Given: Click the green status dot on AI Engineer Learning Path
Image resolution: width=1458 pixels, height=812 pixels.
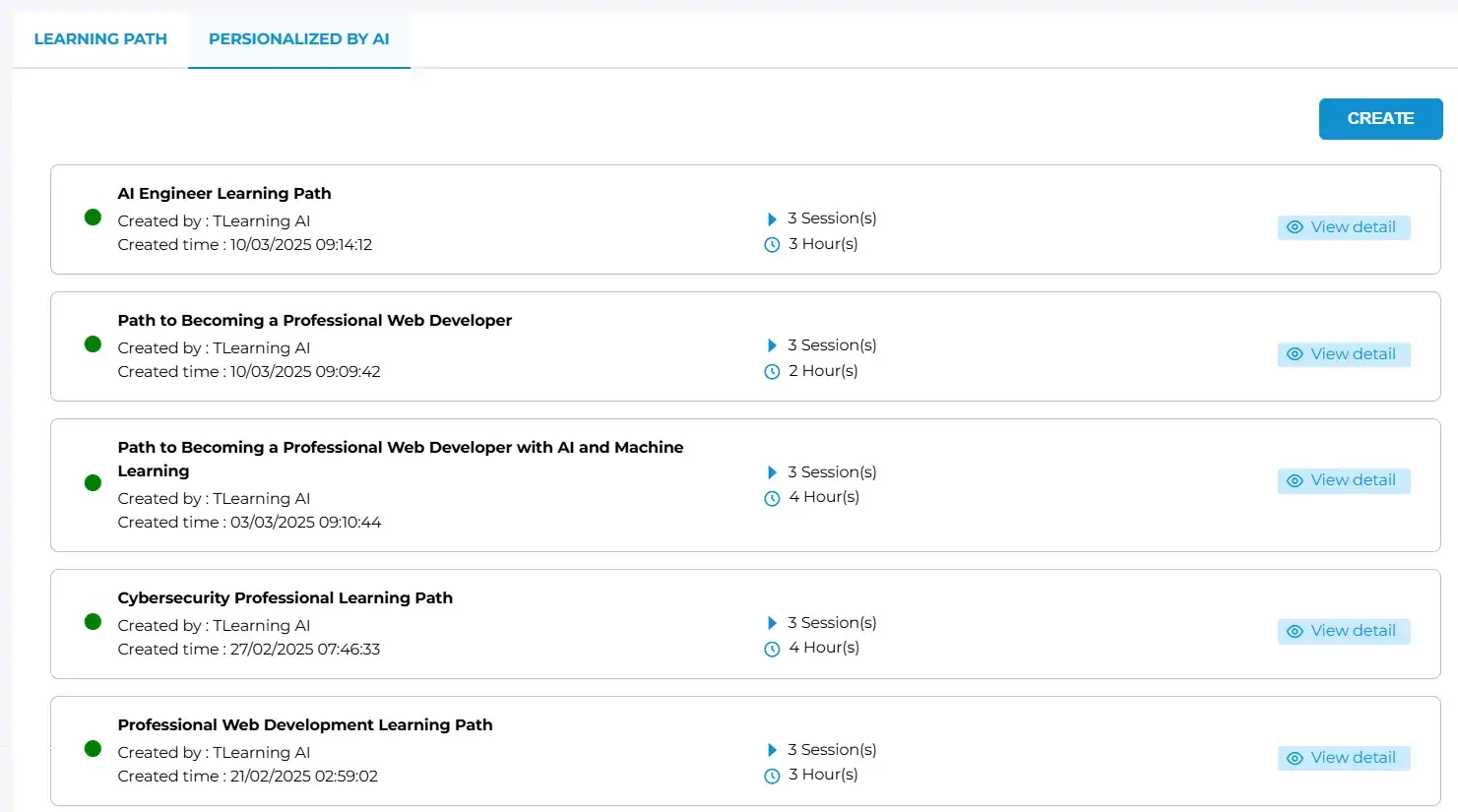Looking at the screenshot, I should click(92, 217).
